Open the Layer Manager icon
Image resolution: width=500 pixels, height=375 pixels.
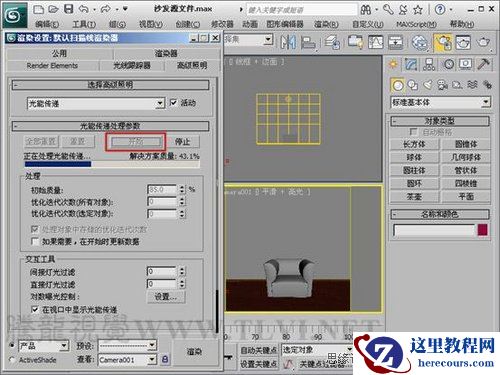(332, 42)
